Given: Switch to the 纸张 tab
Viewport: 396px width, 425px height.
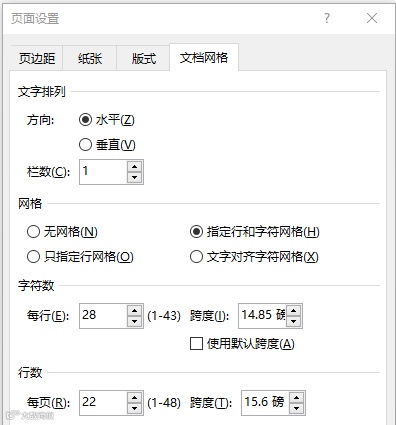Looking at the screenshot, I should tap(90, 58).
